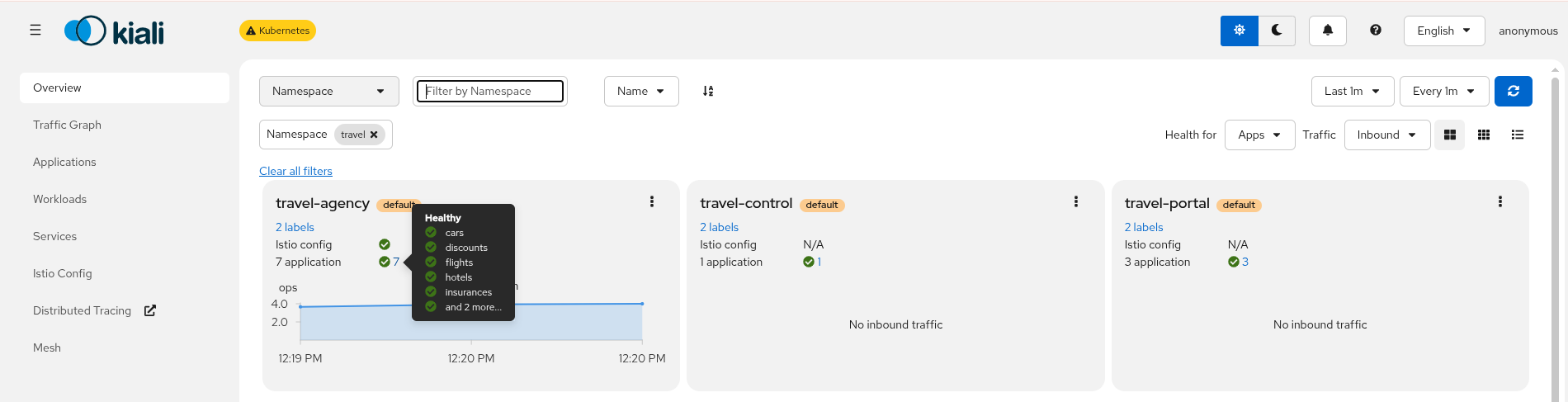Viewport: 1568px width, 402px height.
Task: Select compact cards view
Action: click(1483, 135)
